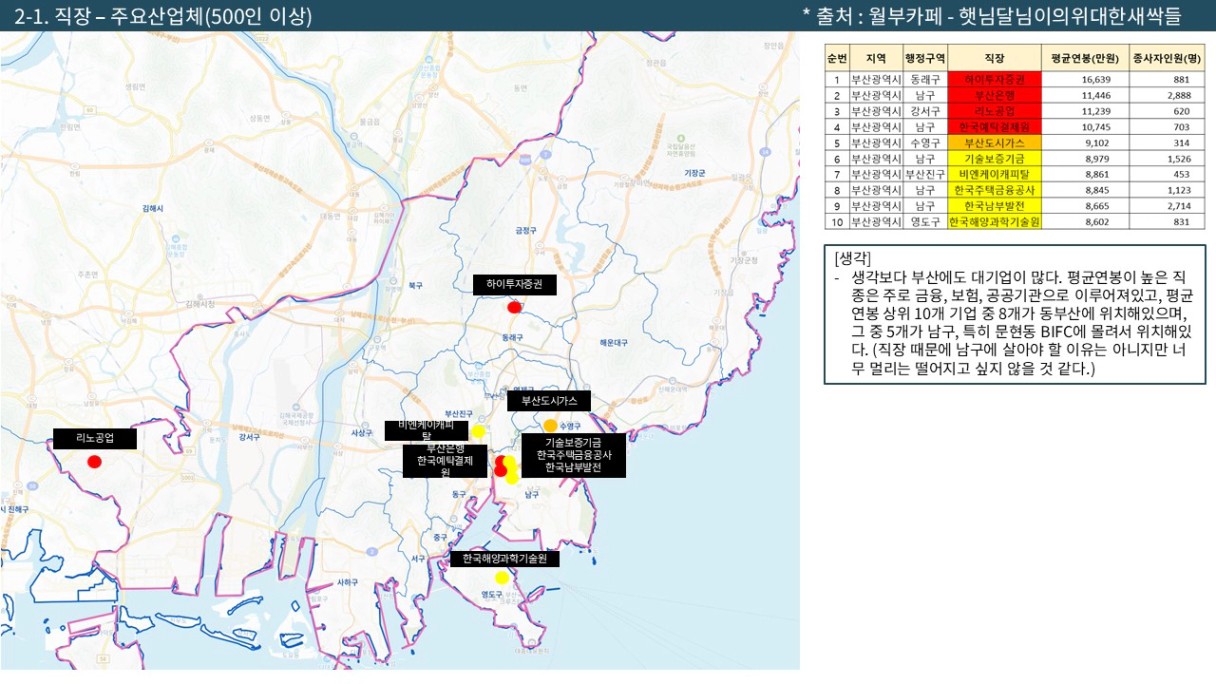1216x684 pixels.
Task: Click the 금정구 label on the map
Action: click(x=526, y=229)
